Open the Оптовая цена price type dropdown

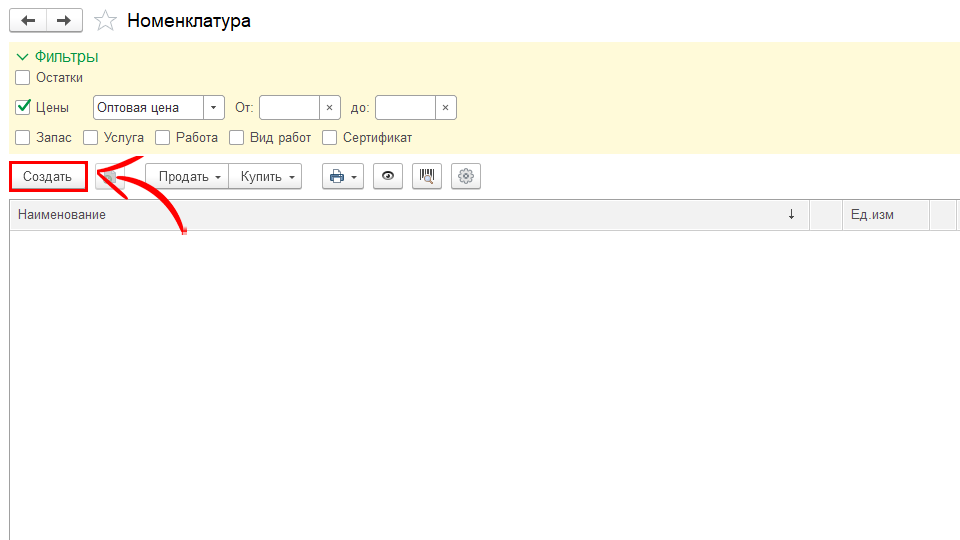coord(214,108)
